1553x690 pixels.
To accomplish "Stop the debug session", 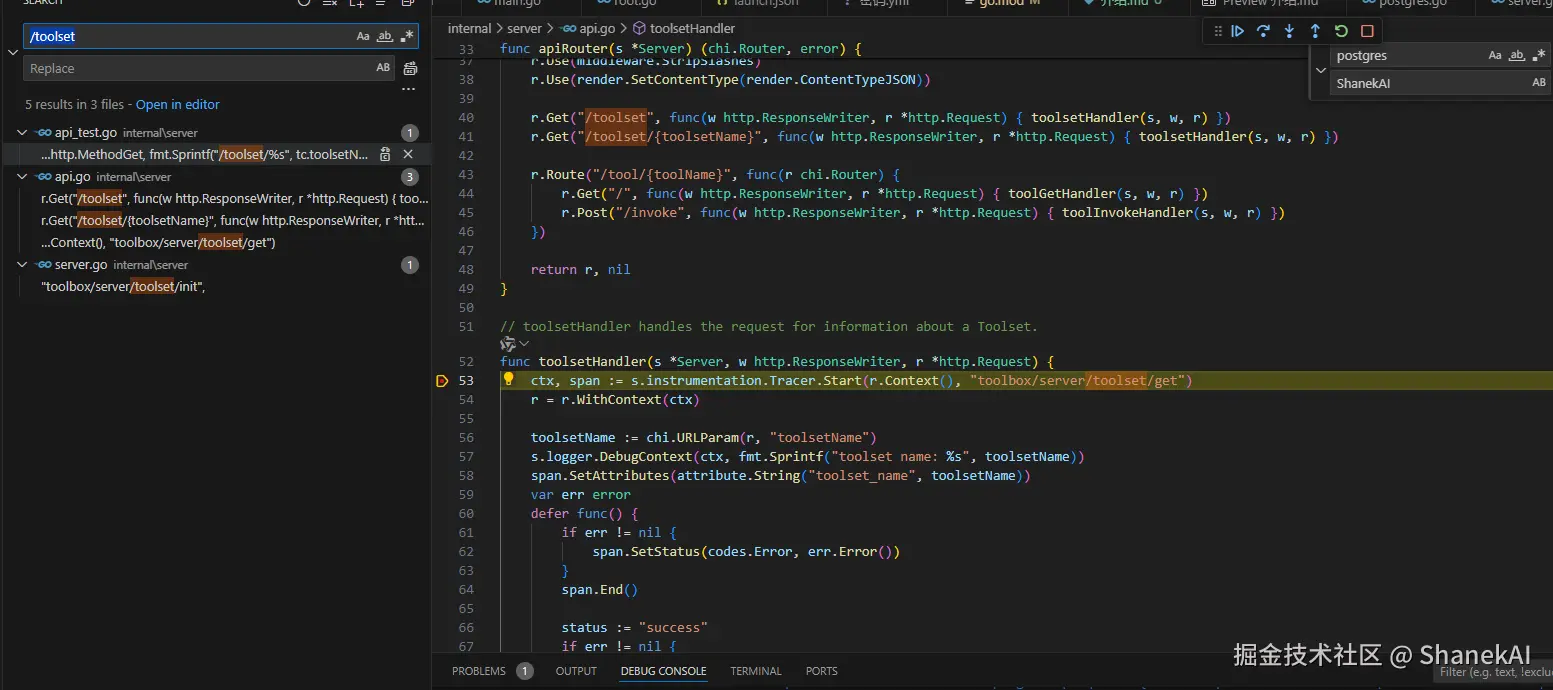I will pos(1368,31).
